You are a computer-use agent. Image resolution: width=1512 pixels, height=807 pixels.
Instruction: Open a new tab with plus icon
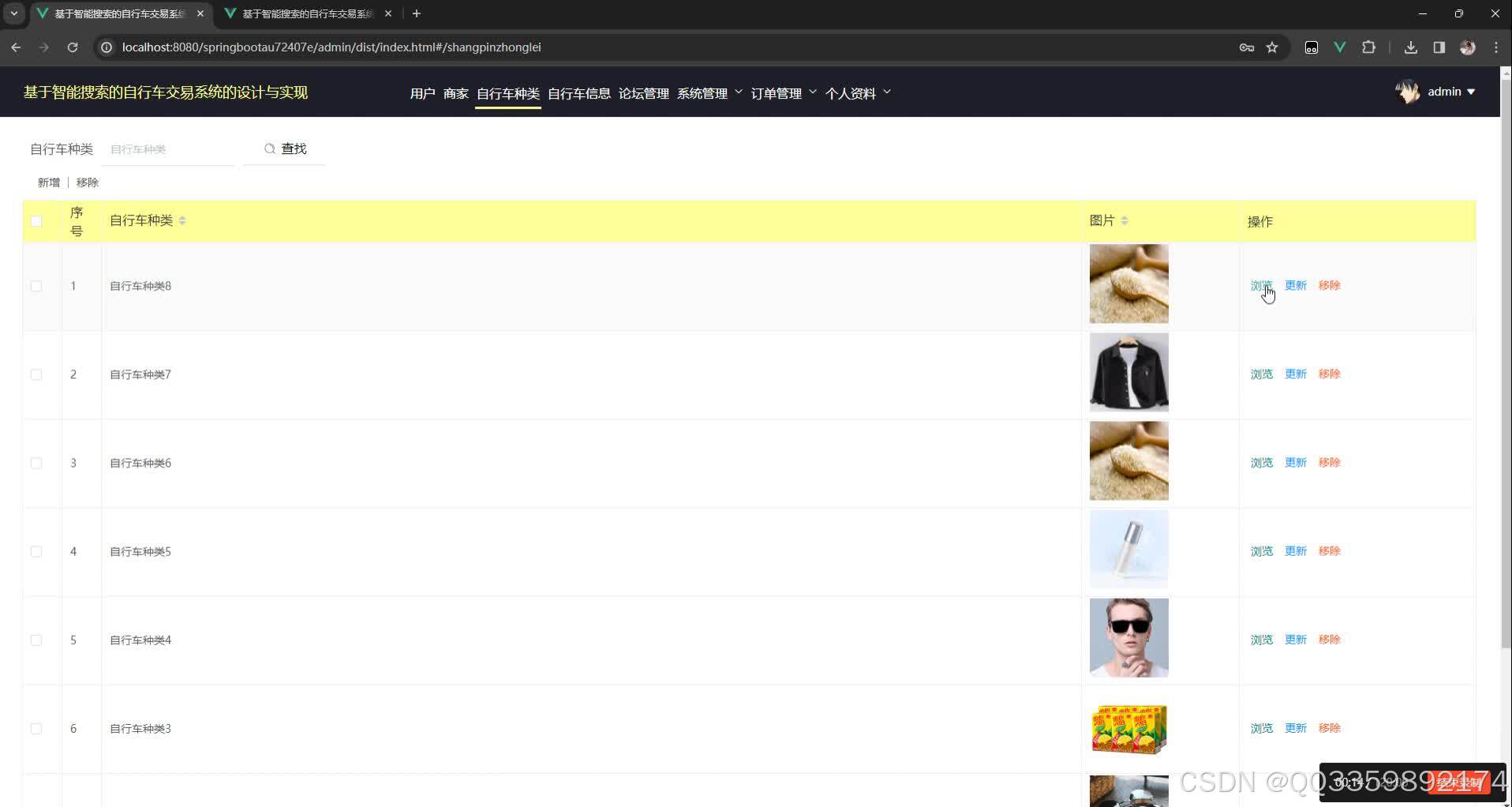tap(417, 13)
